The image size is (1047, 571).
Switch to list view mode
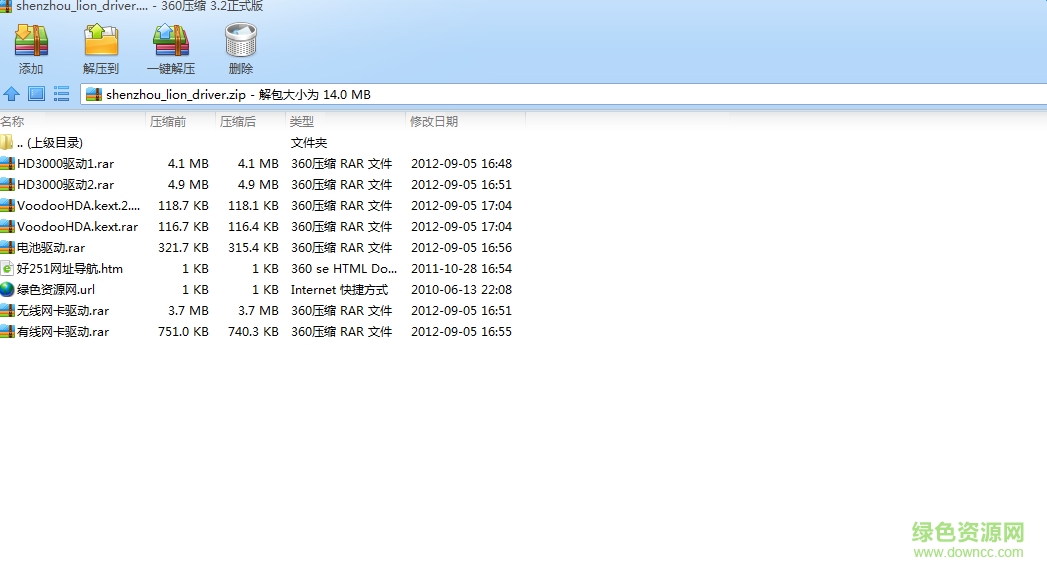click(61, 94)
